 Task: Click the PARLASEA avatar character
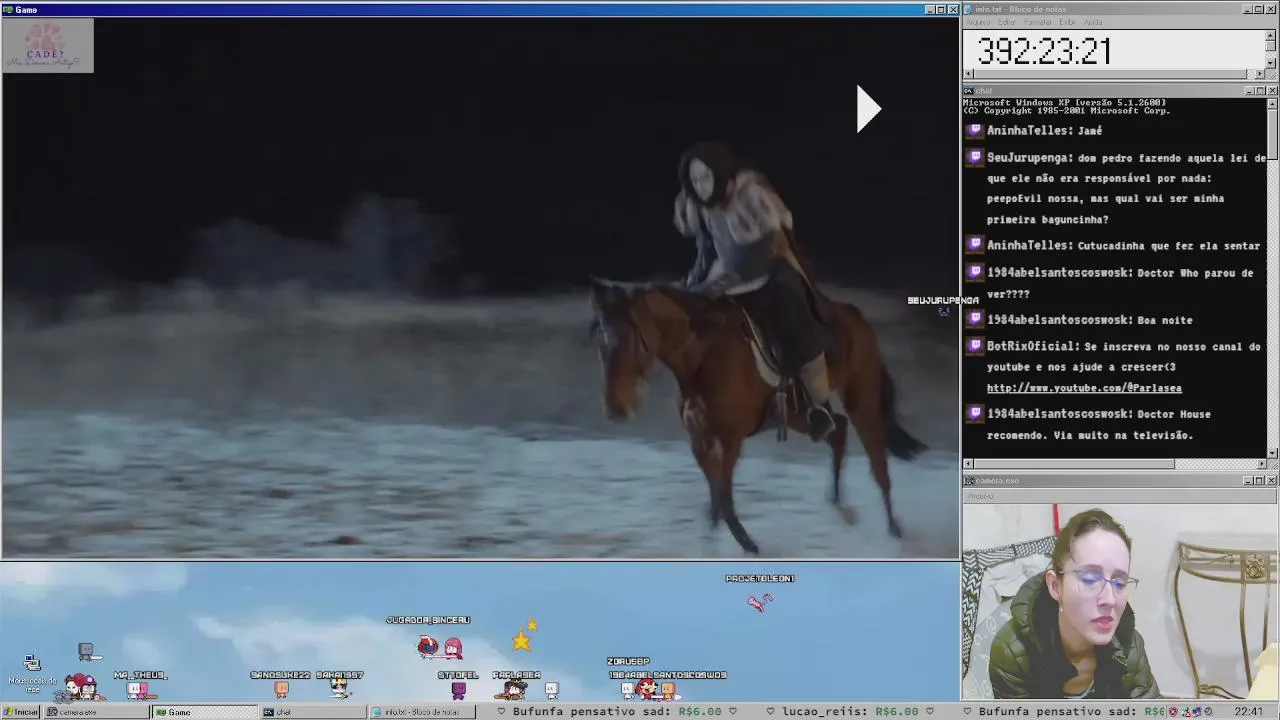coord(515,689)
